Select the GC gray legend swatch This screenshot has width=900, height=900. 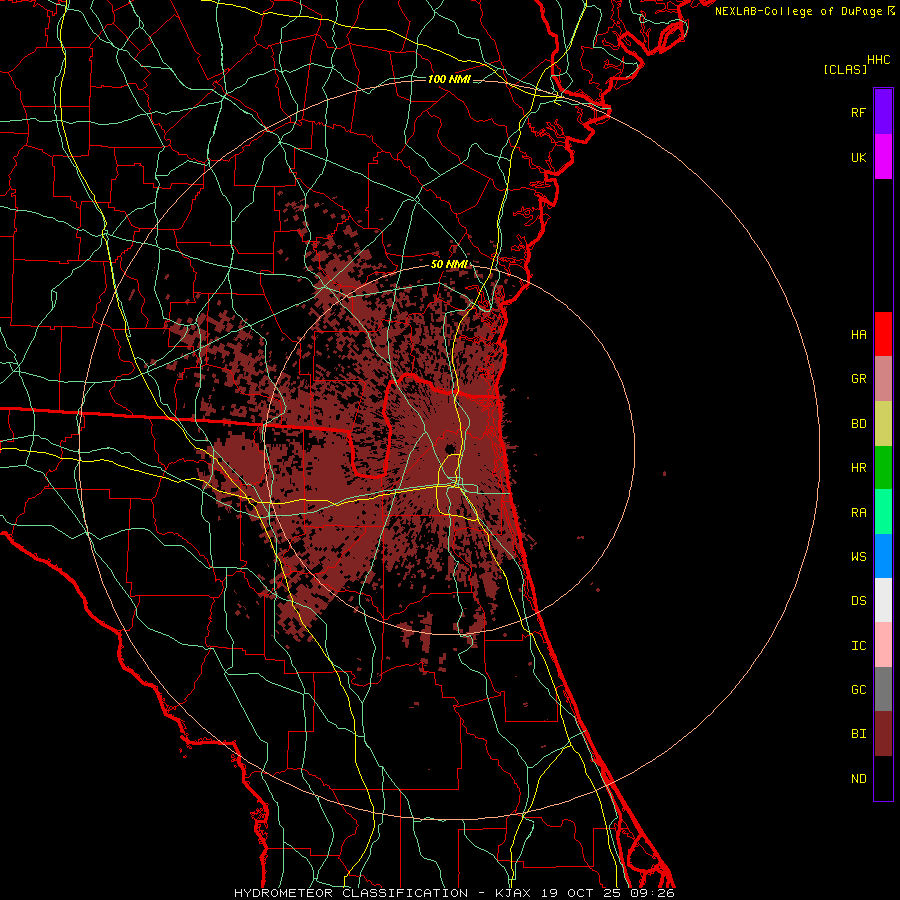pos(883,689)
